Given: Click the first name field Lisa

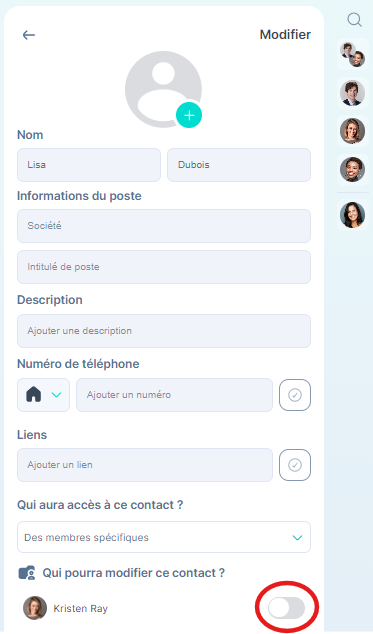Looking at the screenshot, I should click(89, 165).
